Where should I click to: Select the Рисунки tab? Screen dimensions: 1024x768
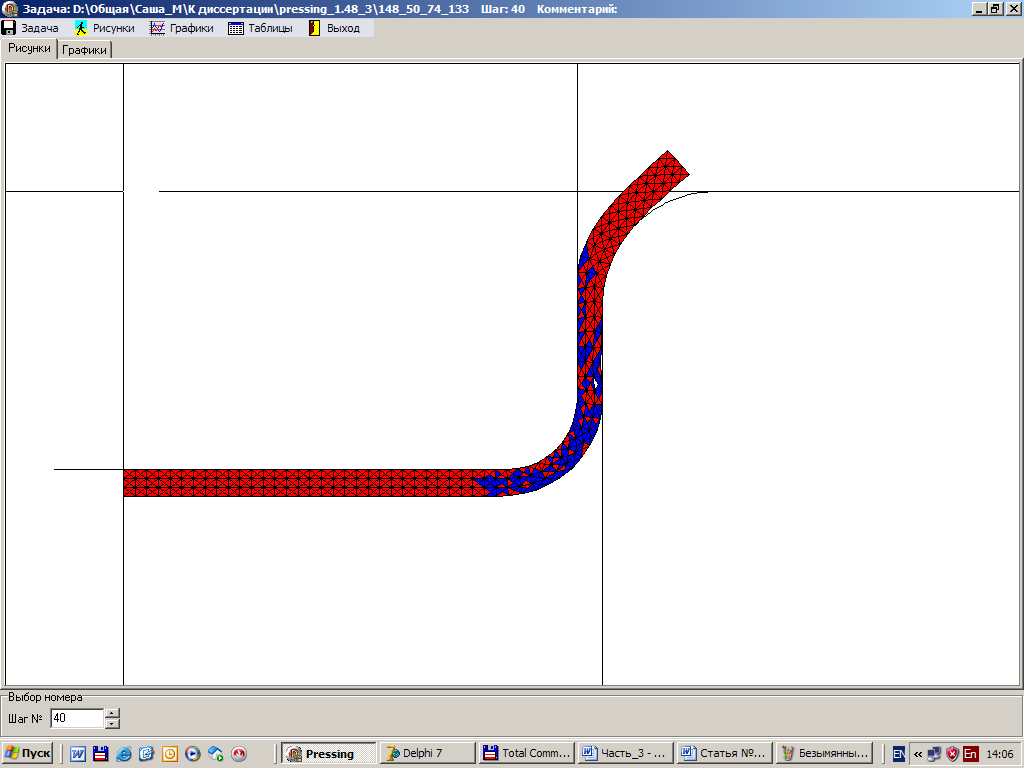(x=29, y=48)
